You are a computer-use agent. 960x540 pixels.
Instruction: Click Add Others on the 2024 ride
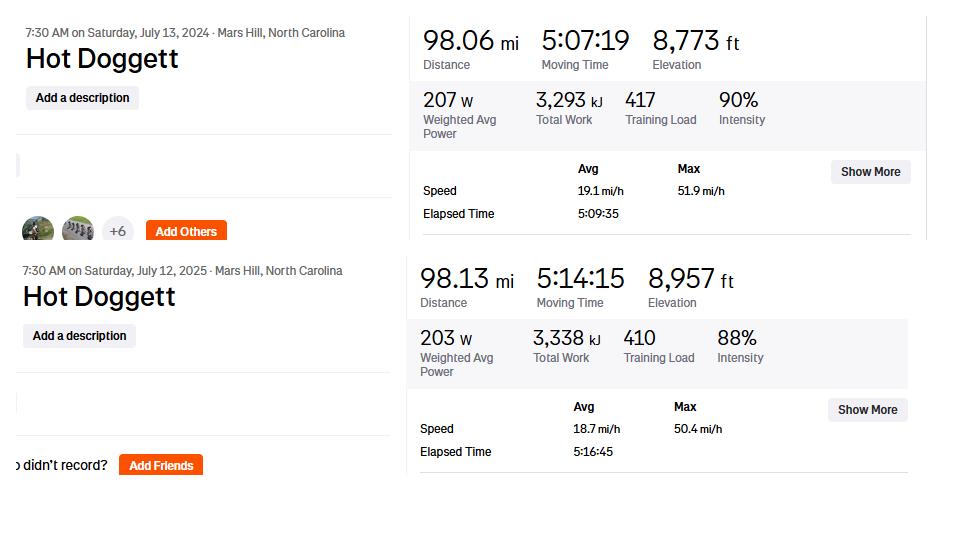pyautogui.click(x=186, y=231)
